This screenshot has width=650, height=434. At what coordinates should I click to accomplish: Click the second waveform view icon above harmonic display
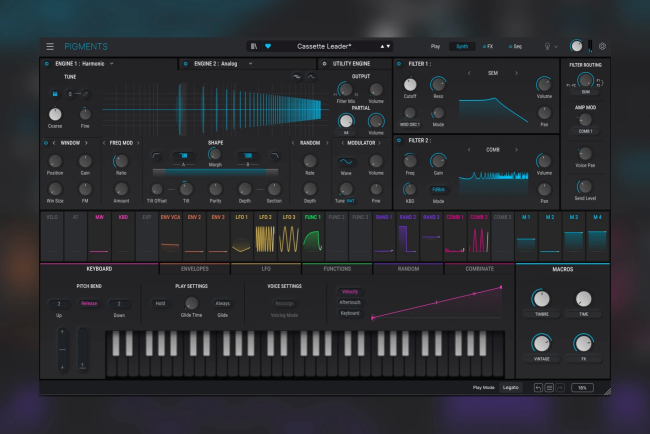311,77
